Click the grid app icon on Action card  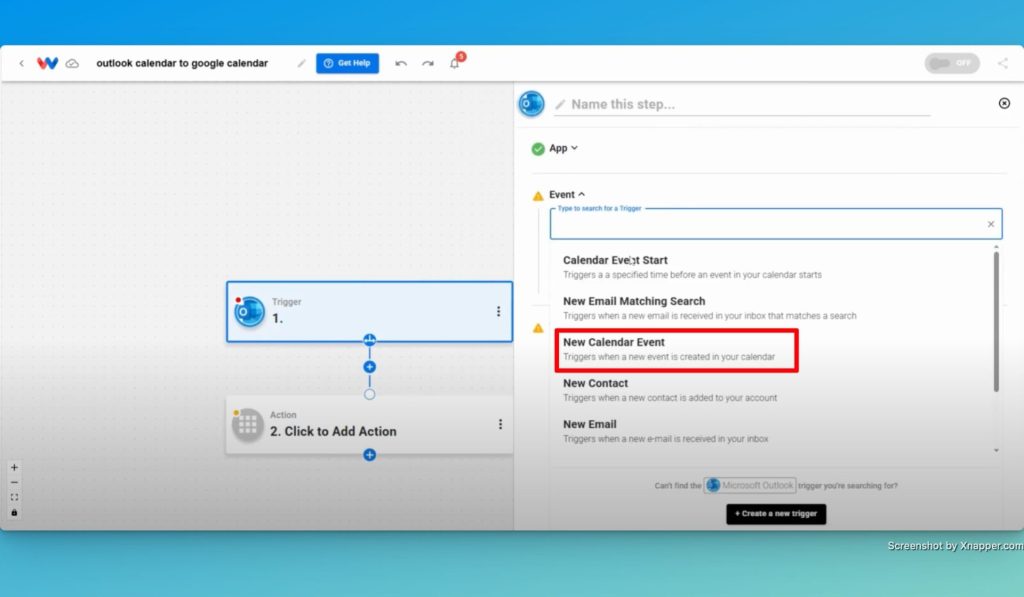pyautogui.click(x=248, y=425)
